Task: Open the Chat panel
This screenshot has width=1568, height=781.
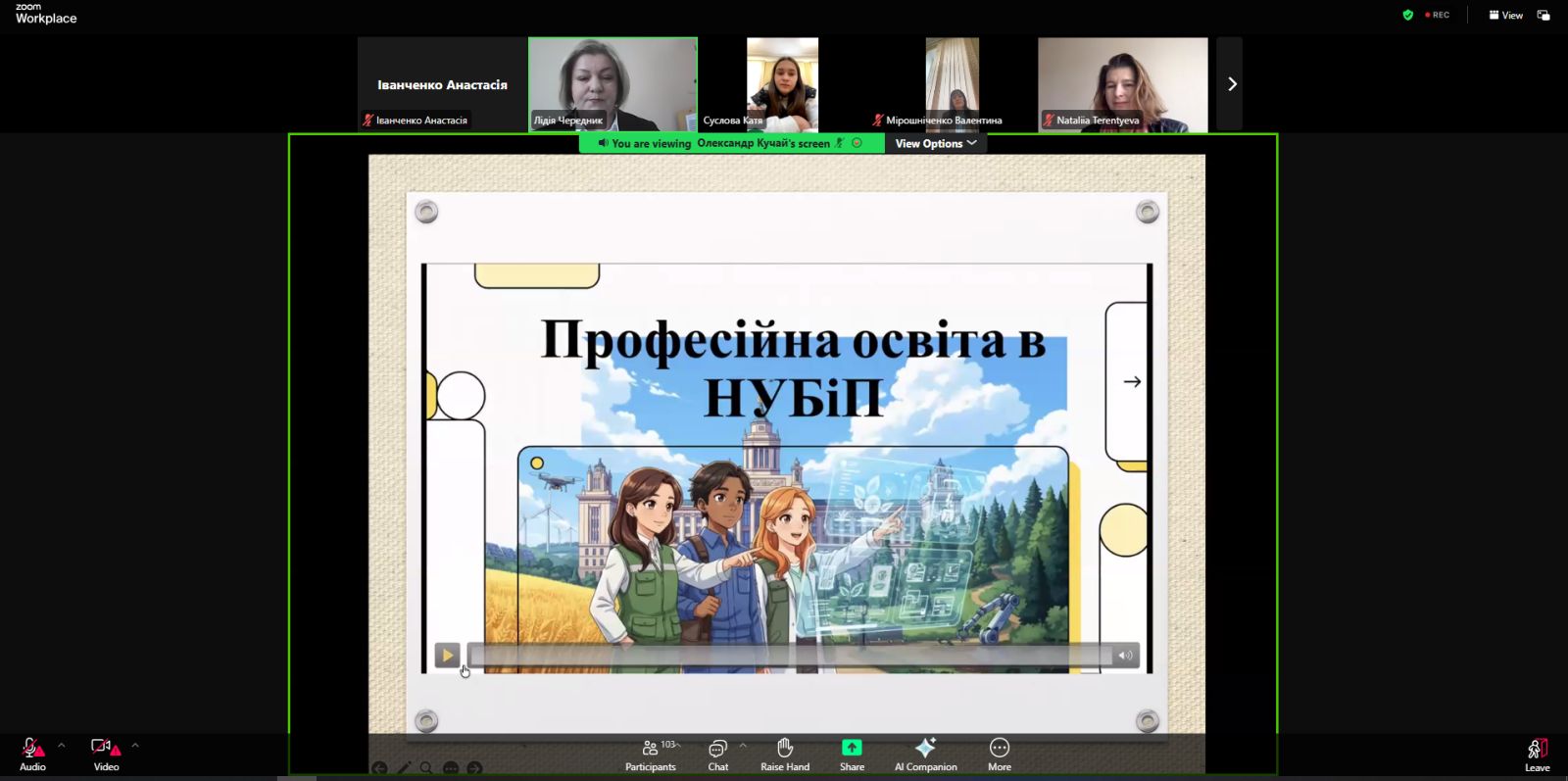Action: [717, 755]
